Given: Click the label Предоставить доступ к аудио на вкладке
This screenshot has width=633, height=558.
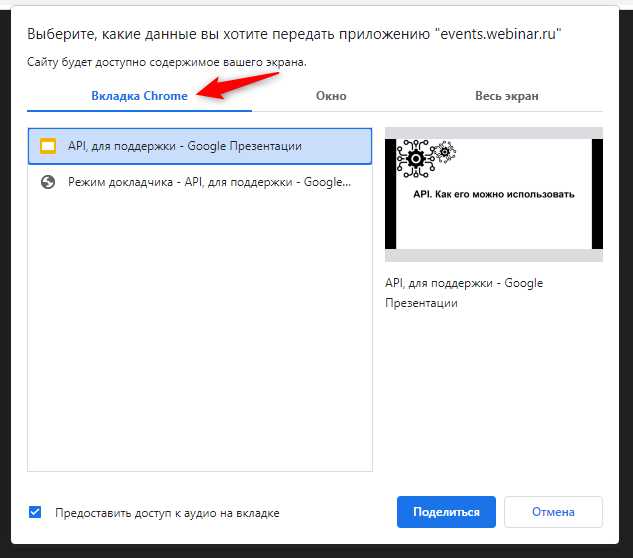Looking at the screenshot, I should (167, 513).
